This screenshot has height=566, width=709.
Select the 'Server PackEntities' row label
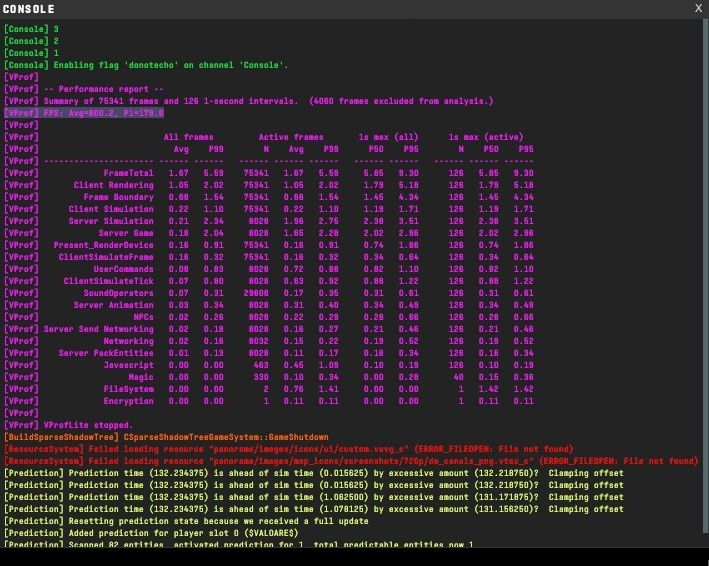click(106, 353)
